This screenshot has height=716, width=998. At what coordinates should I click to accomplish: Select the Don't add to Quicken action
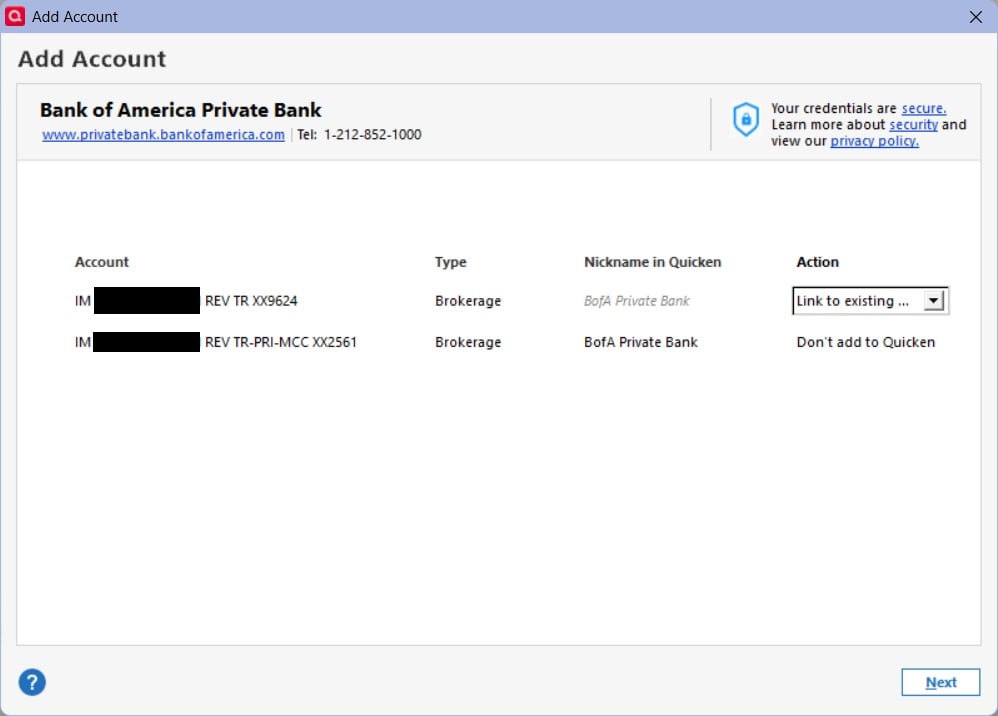click(x=866, y=342)
